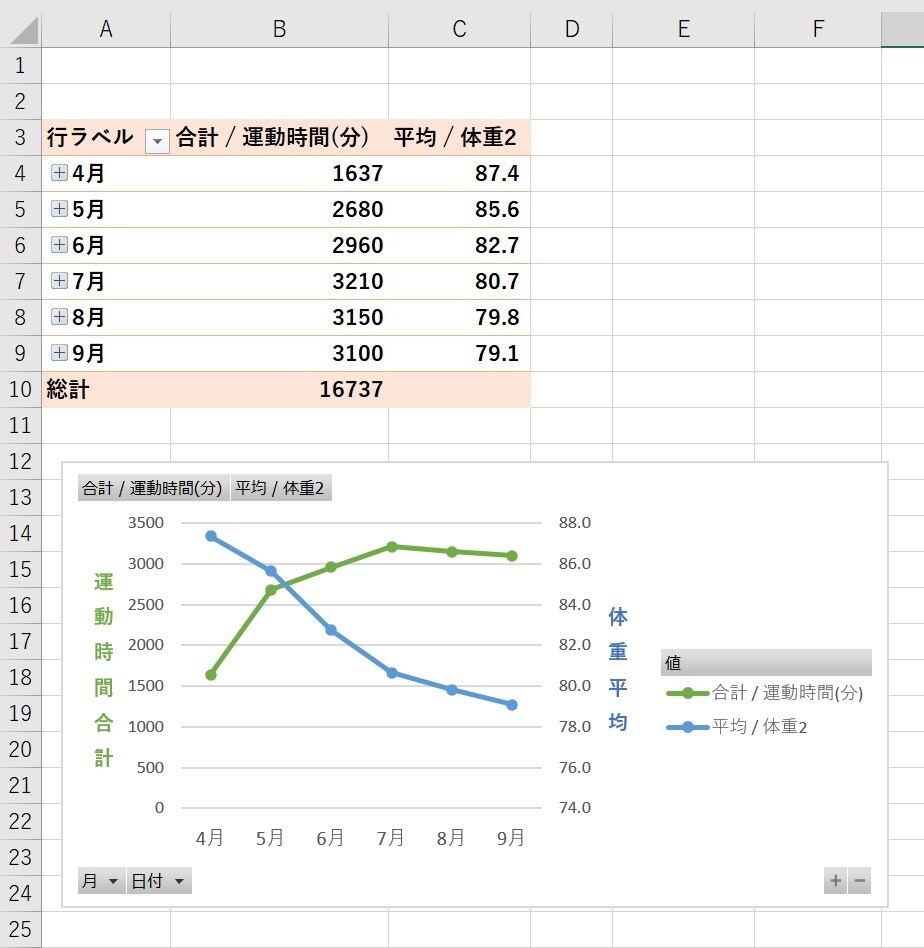
Task: Click cell with weight 87.4
Action: tap(460, 174)
